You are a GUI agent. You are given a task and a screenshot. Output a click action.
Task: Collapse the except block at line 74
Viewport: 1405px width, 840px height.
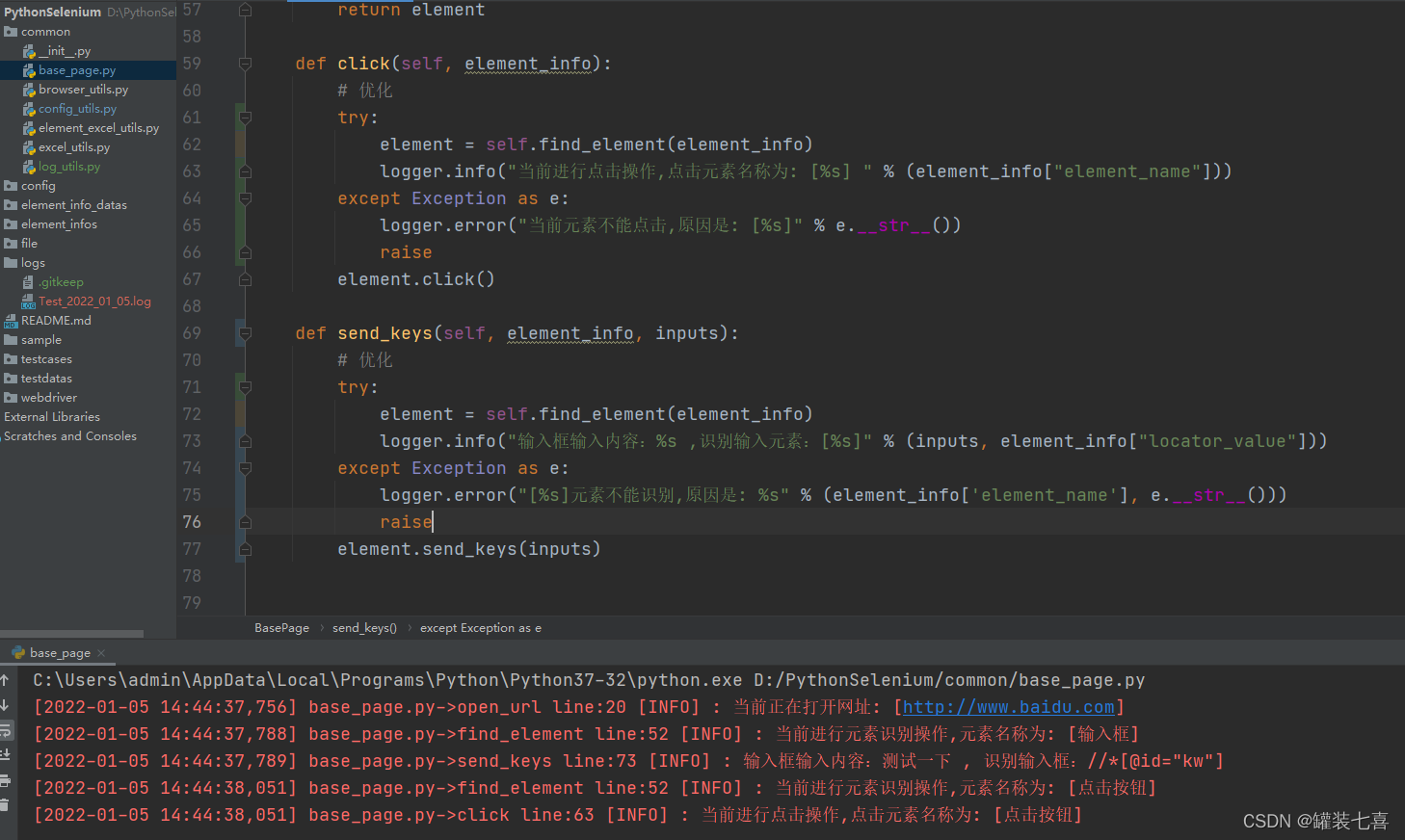(245, 468)
